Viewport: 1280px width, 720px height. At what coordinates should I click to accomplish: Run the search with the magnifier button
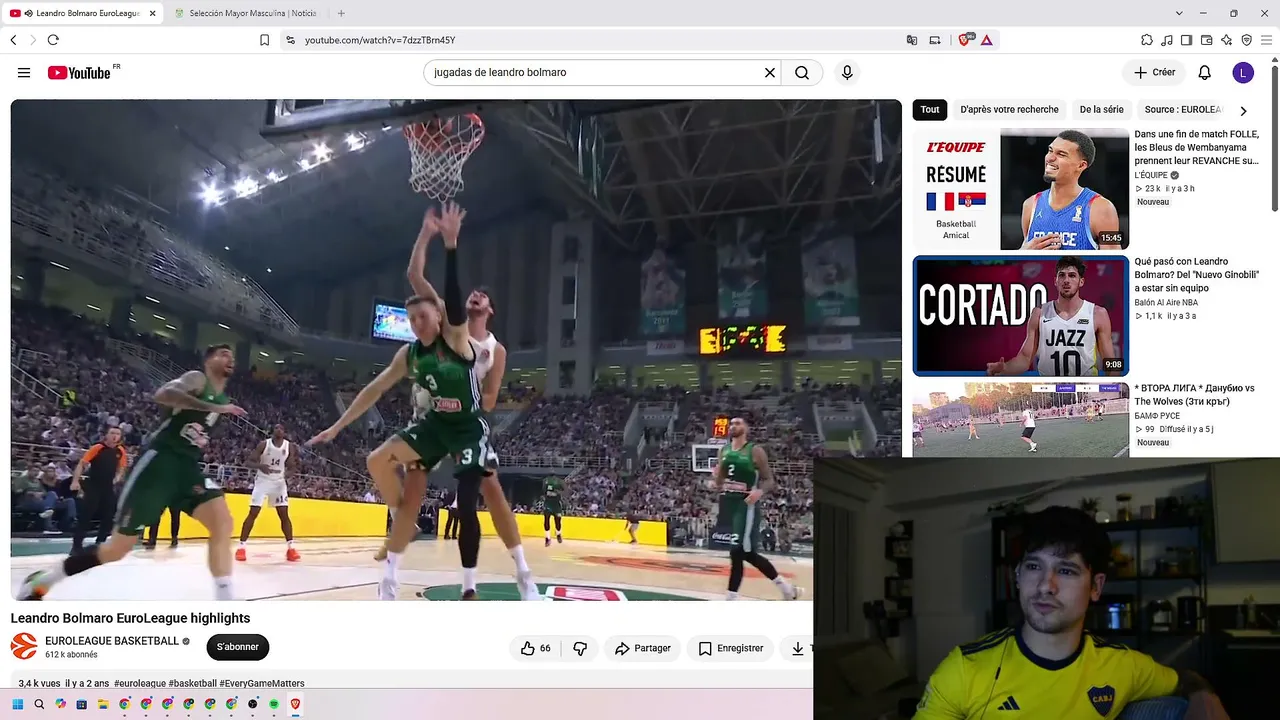(x=802, y=73)
